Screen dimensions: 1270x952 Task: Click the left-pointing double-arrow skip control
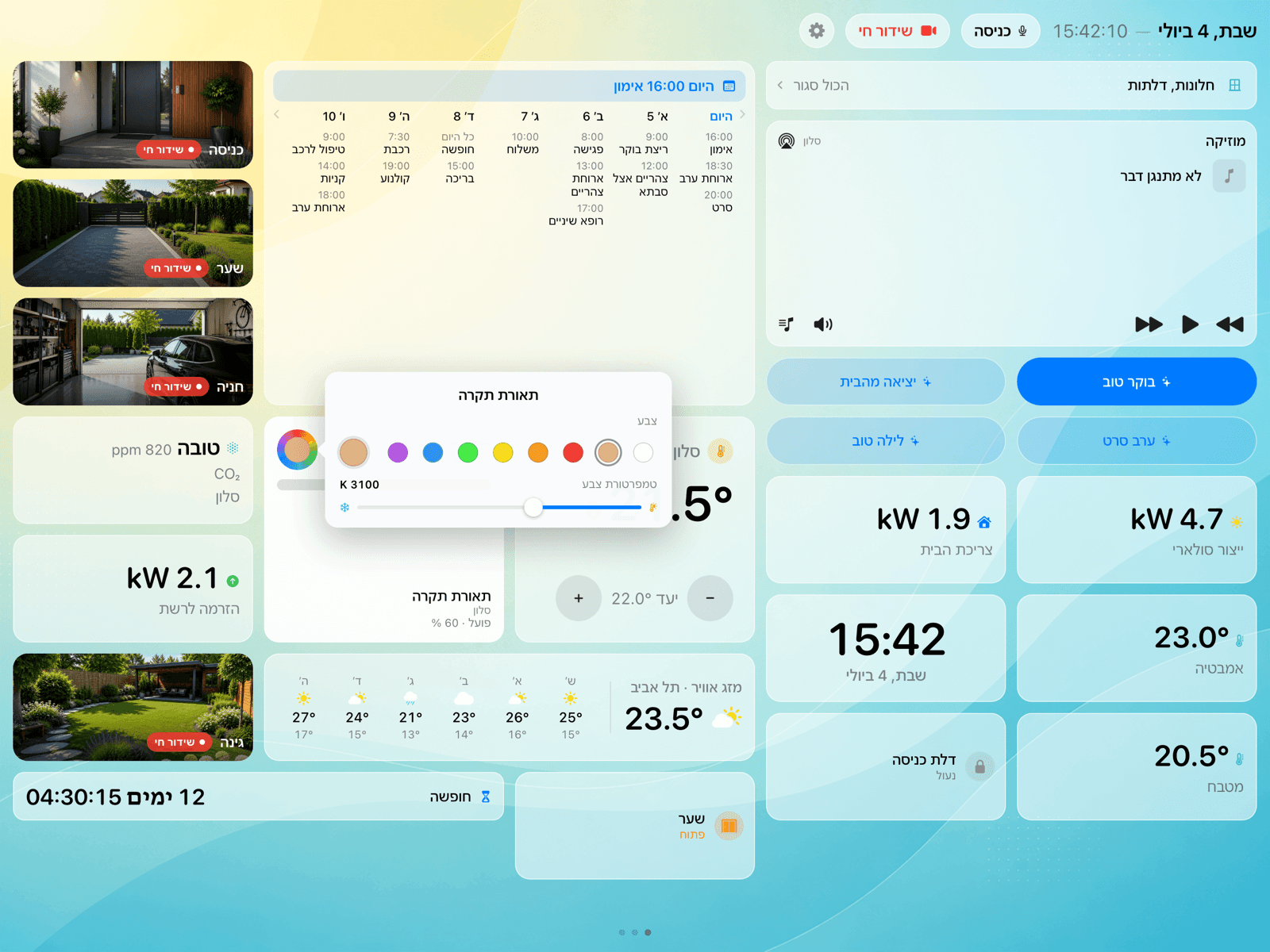click(x=1230, y=324)
